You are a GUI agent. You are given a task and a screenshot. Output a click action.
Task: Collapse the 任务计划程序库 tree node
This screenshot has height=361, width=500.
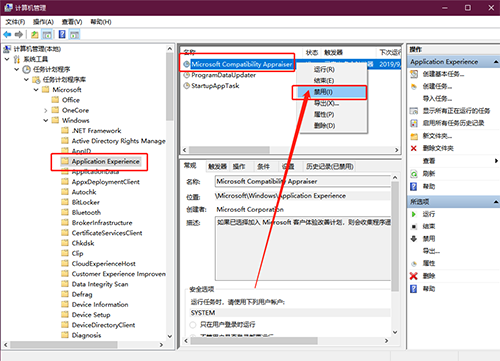pos(26,80)
